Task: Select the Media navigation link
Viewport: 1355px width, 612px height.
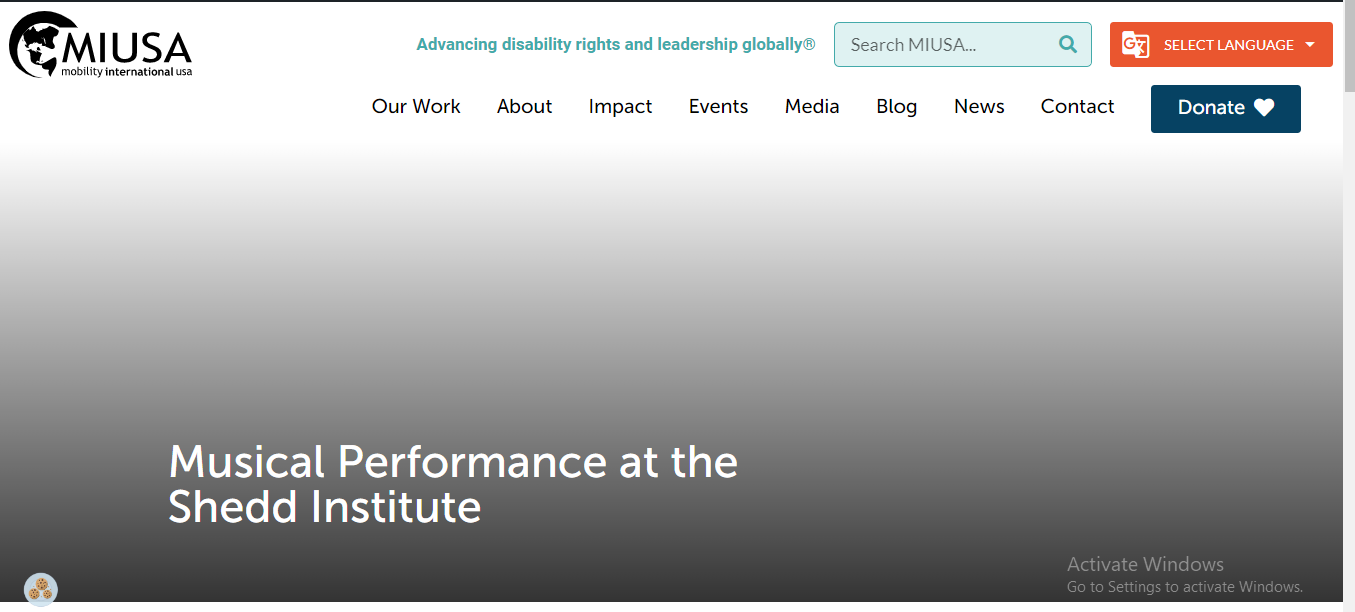Action: pyautogui.click(x=811, y=106)
